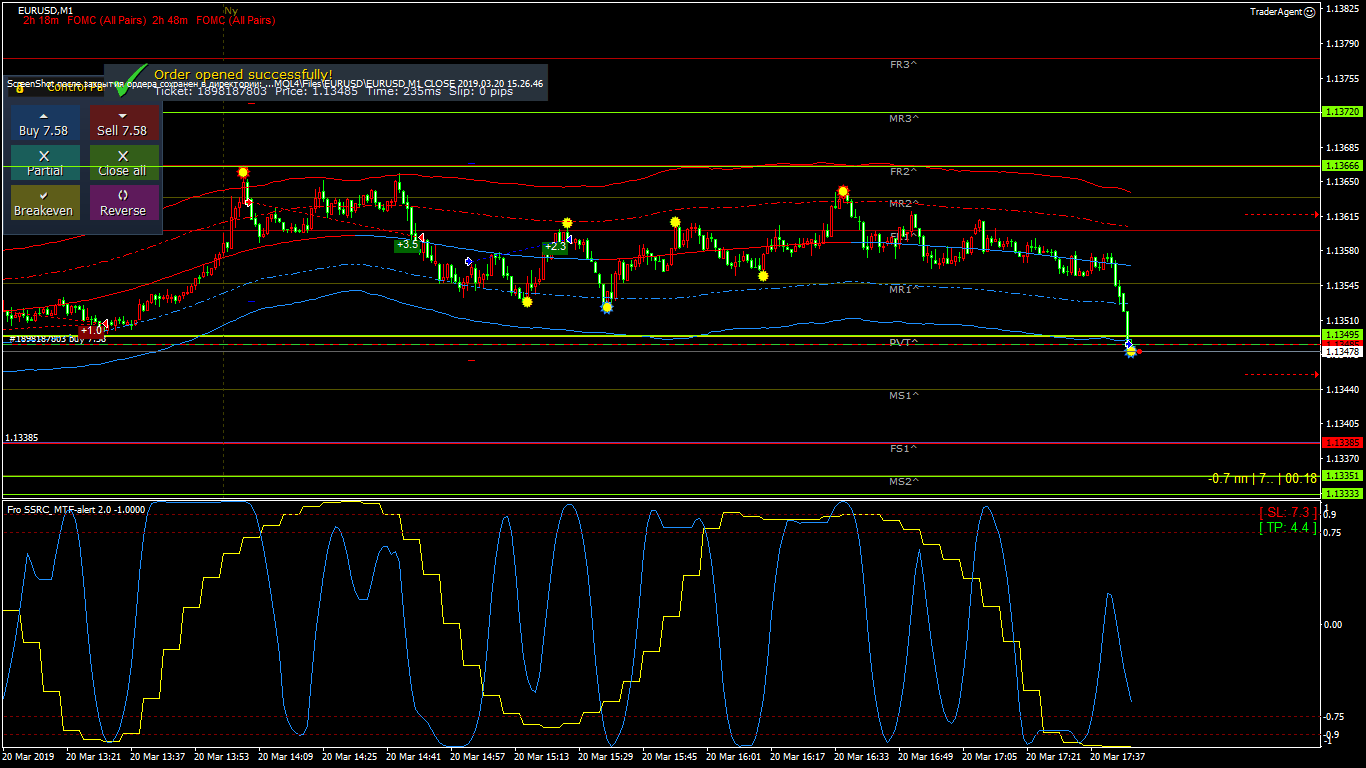Click the 1.13720 green price tag
Image resolution: width=1366 pixels, height=768 pixels.
(x=1341, y=112)
